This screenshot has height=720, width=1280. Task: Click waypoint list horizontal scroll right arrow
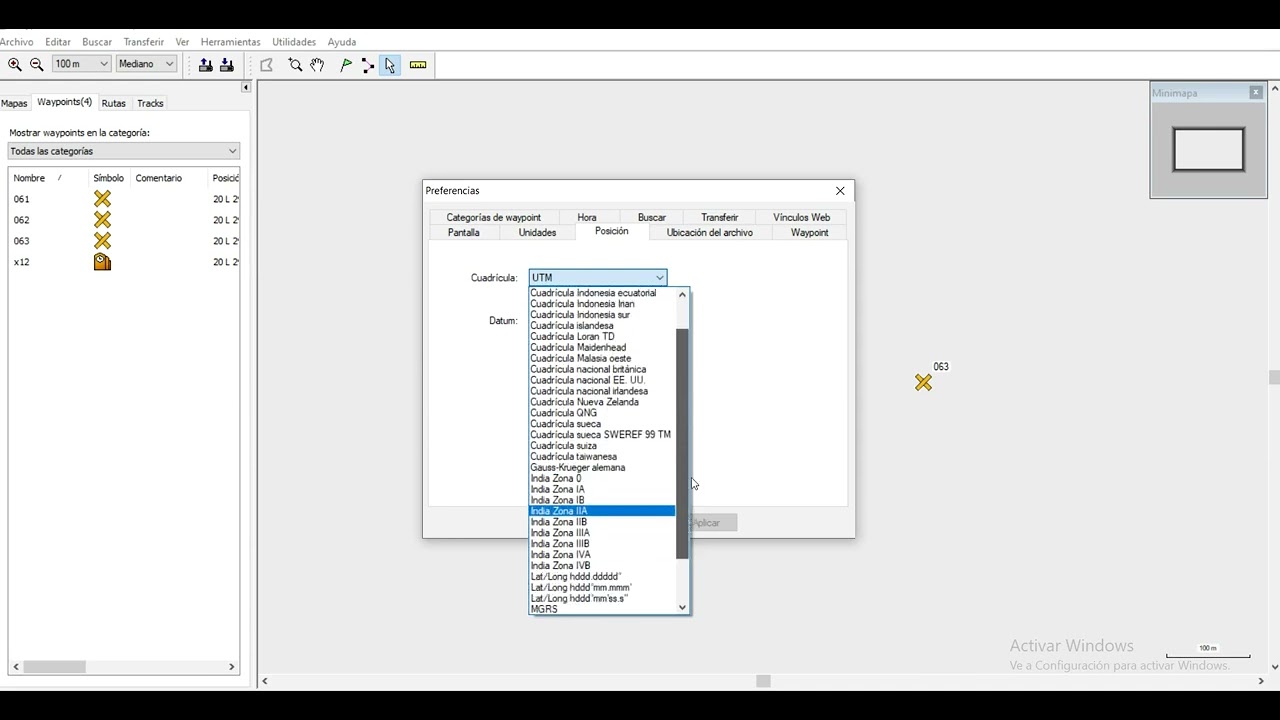point(232,667)
